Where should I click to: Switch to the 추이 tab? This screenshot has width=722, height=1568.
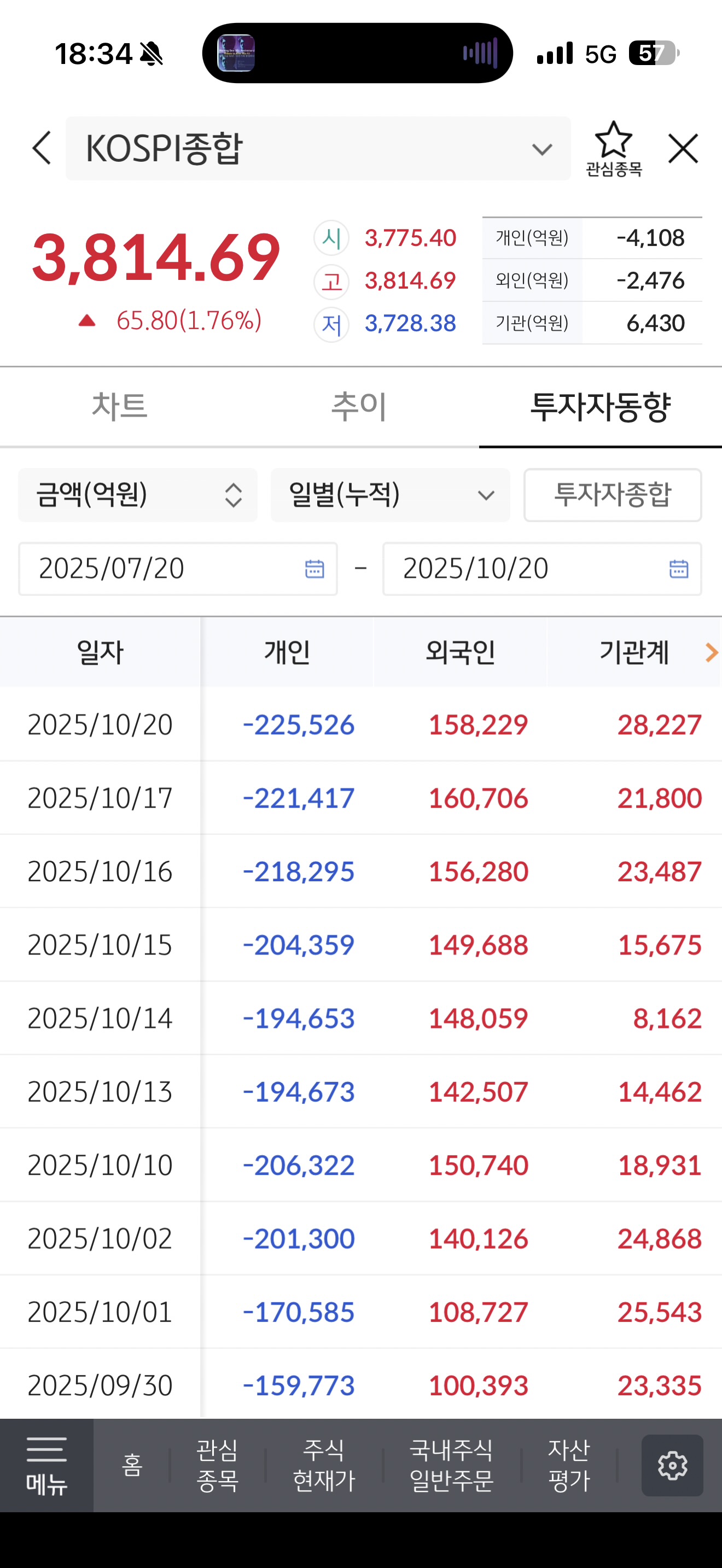click(359, 407)
